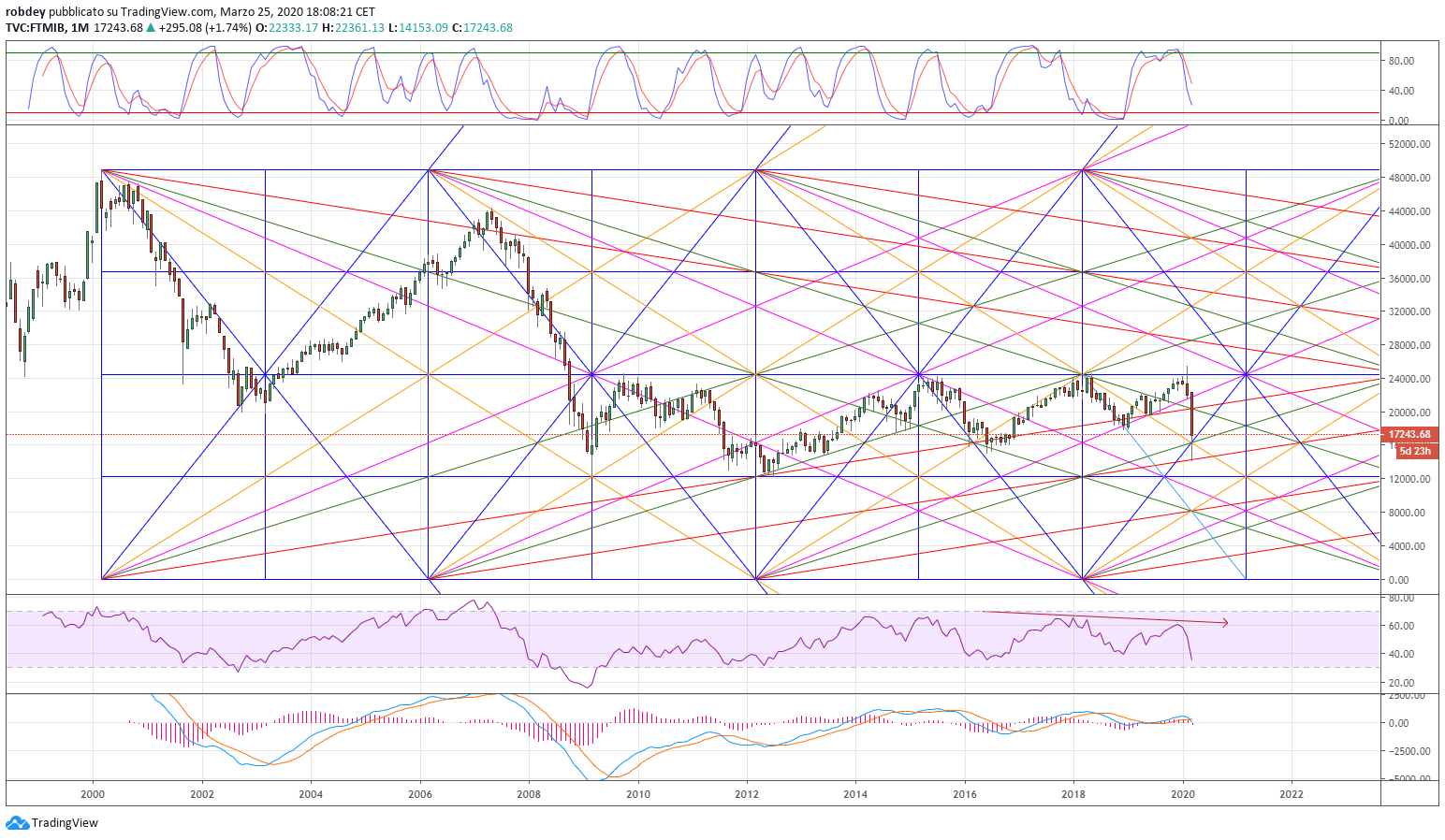Click the close value C:17243.68
The height and width of the screenshot is (840, 1445).
click(483, 28)
